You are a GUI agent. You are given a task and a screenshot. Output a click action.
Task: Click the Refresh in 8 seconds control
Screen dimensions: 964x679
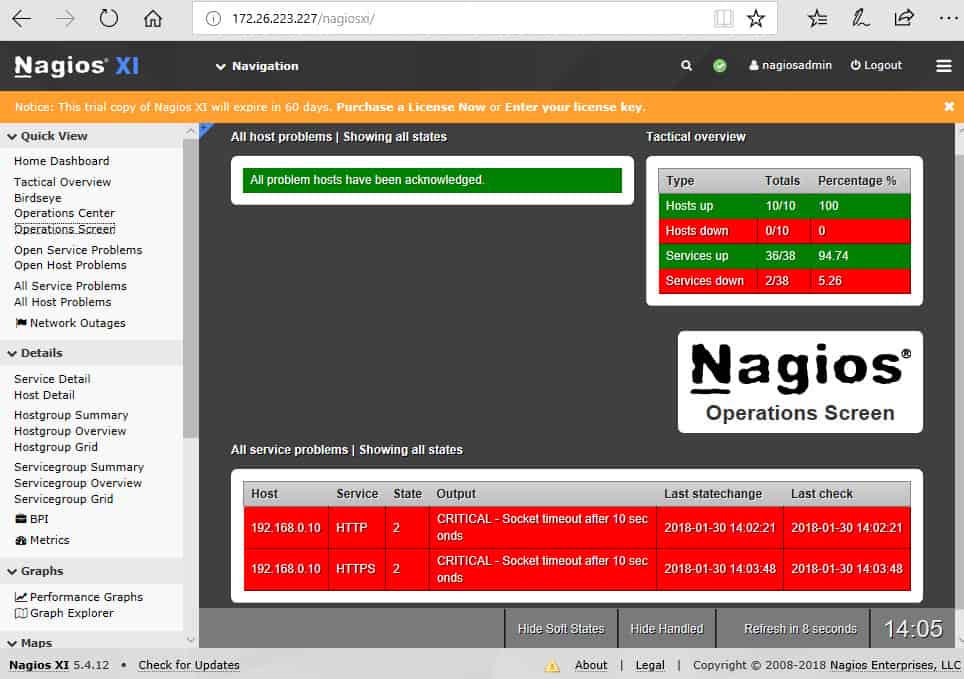point(800,629)
